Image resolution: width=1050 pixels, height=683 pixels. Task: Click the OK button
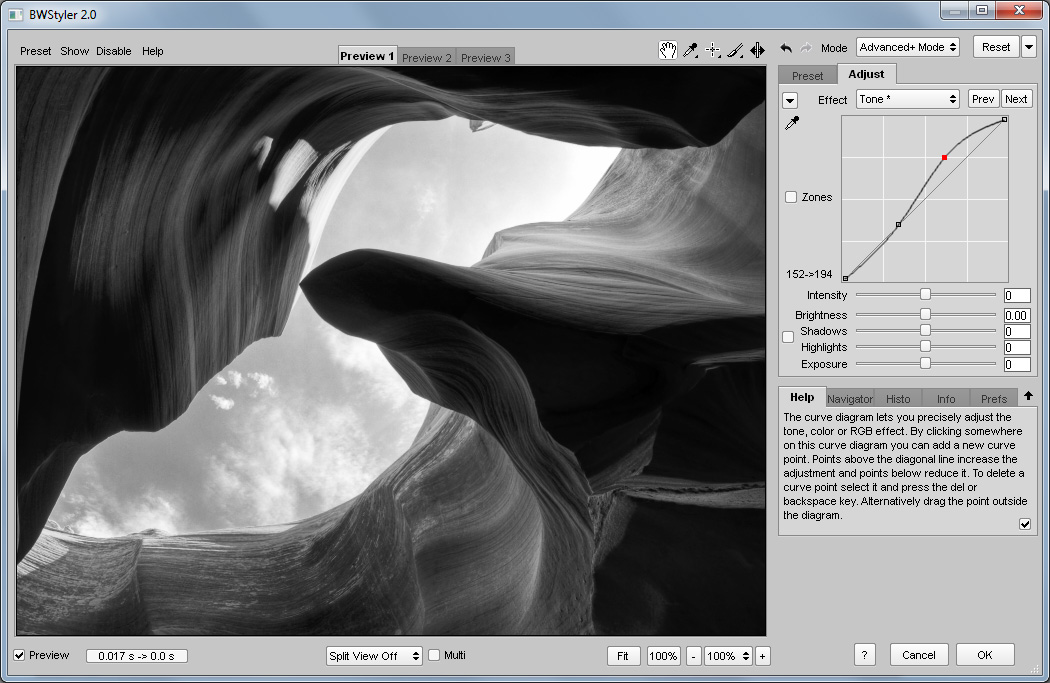pos(985,655)
